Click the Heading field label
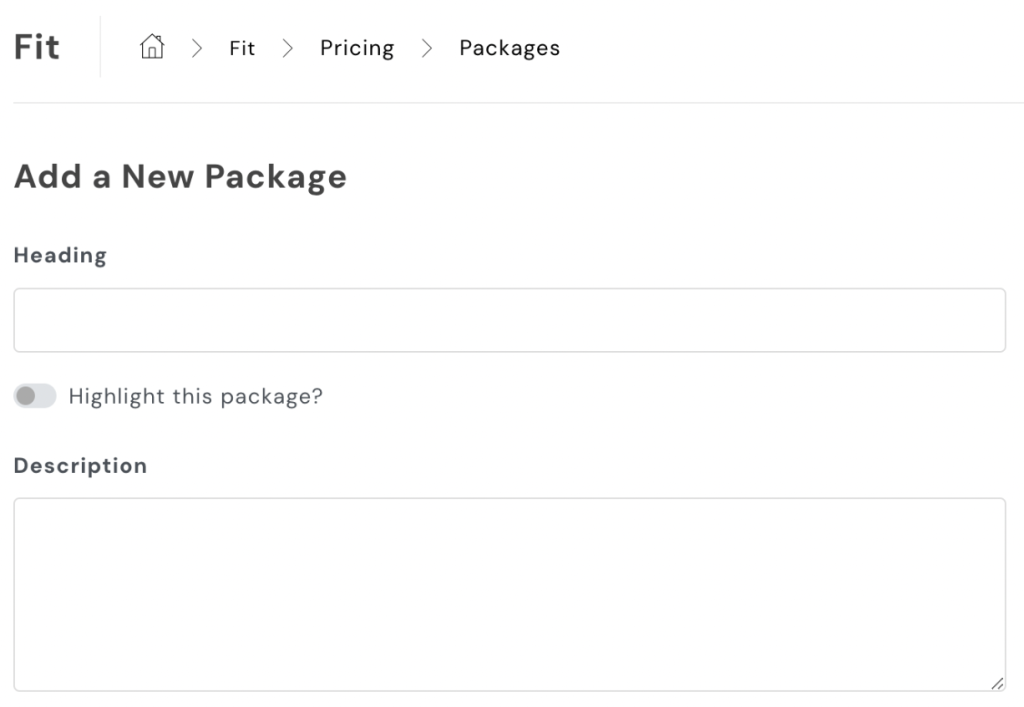 (60, 255)
